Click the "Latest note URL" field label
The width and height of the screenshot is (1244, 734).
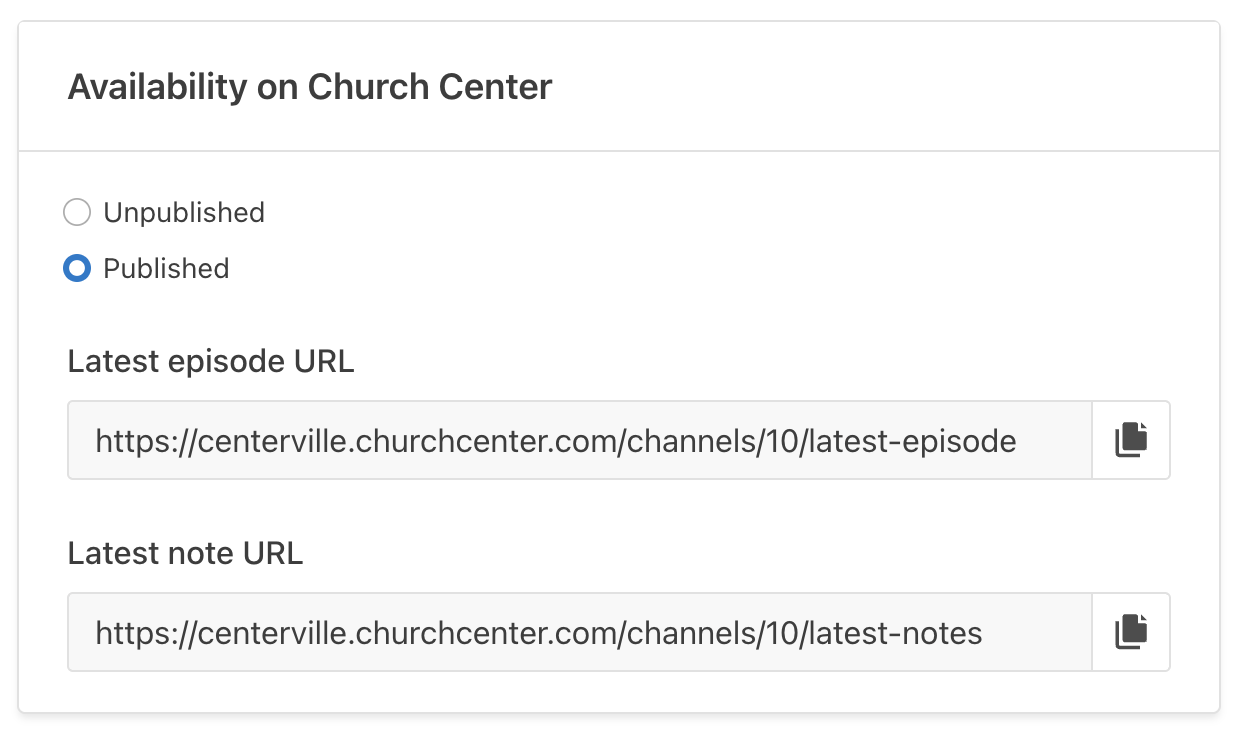pyautogui.click(x=185, y=553)
